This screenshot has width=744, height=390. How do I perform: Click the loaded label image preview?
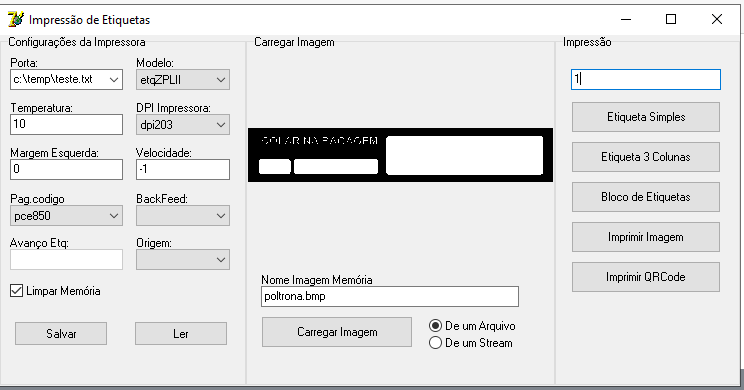click(400, 155)
